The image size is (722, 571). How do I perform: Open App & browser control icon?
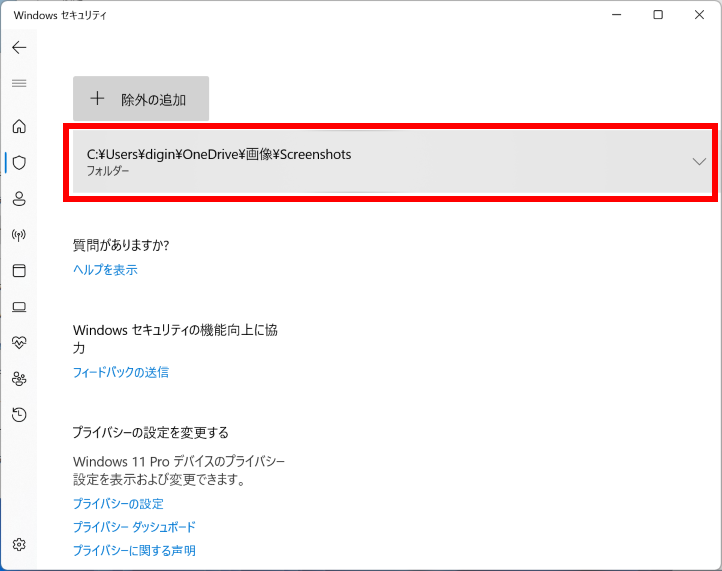(19, 270)
